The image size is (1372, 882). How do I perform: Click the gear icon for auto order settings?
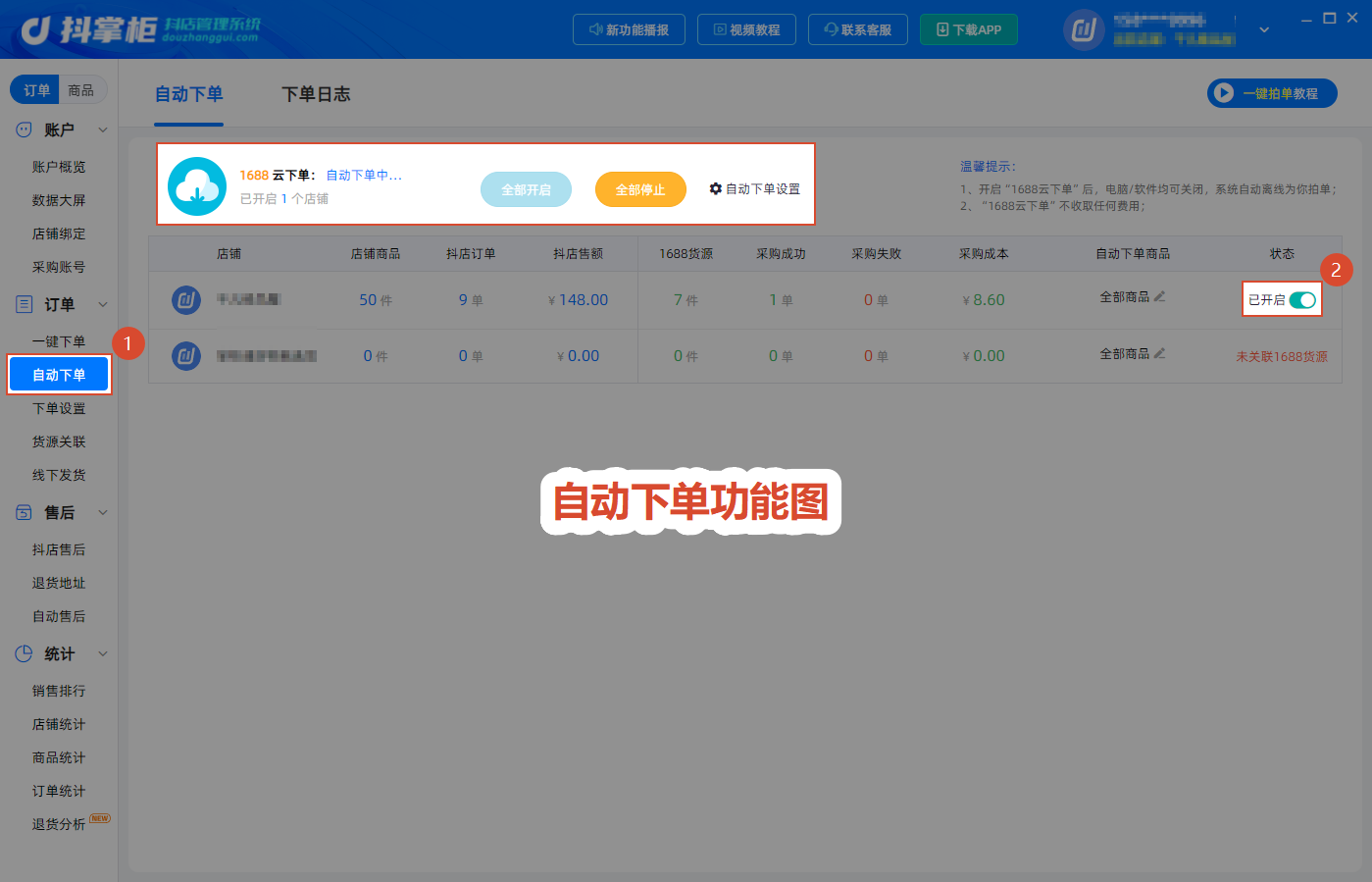click(x=716, y=188)
